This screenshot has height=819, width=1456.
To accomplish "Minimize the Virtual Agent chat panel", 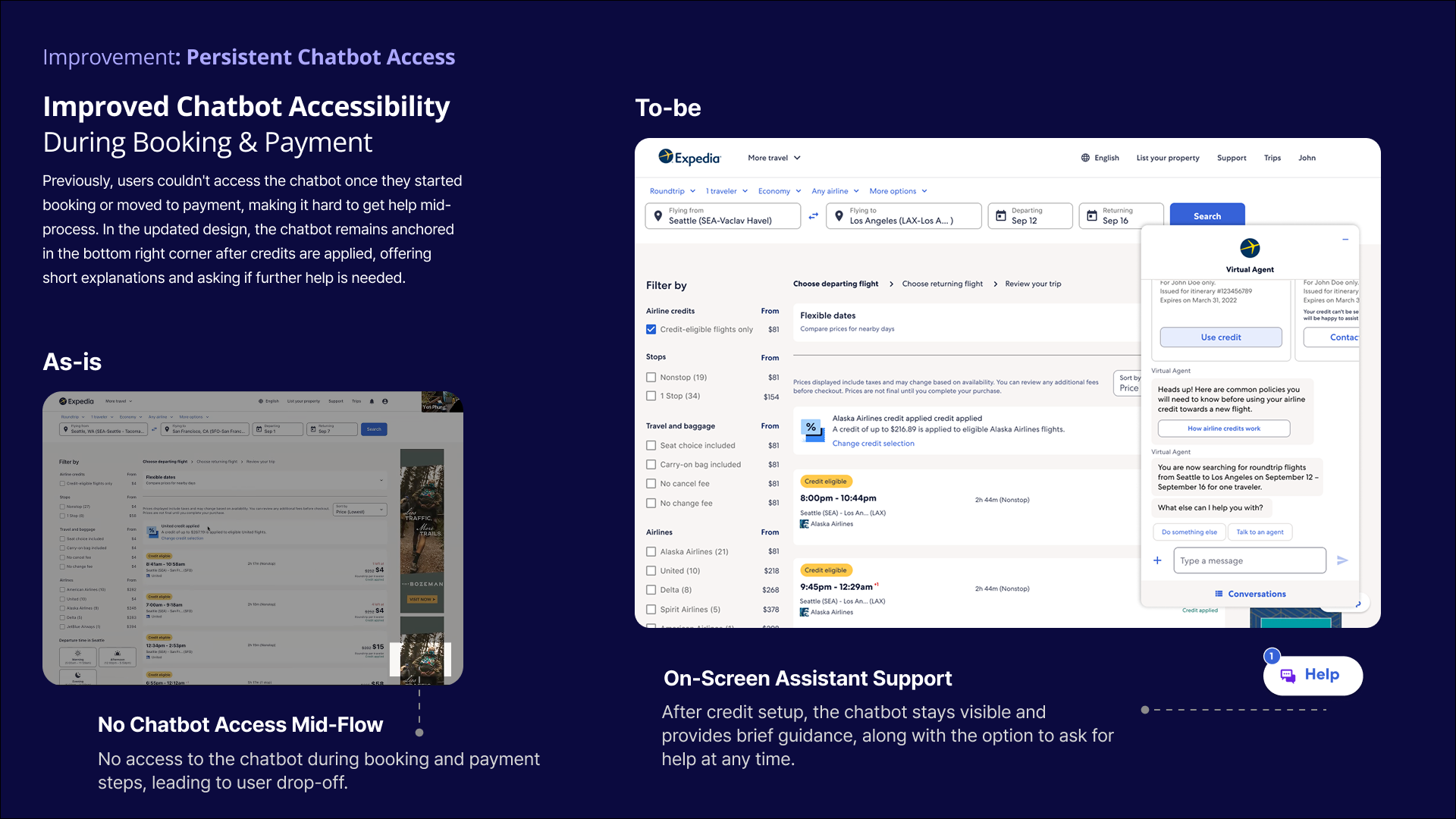I will pos(1345,240).
